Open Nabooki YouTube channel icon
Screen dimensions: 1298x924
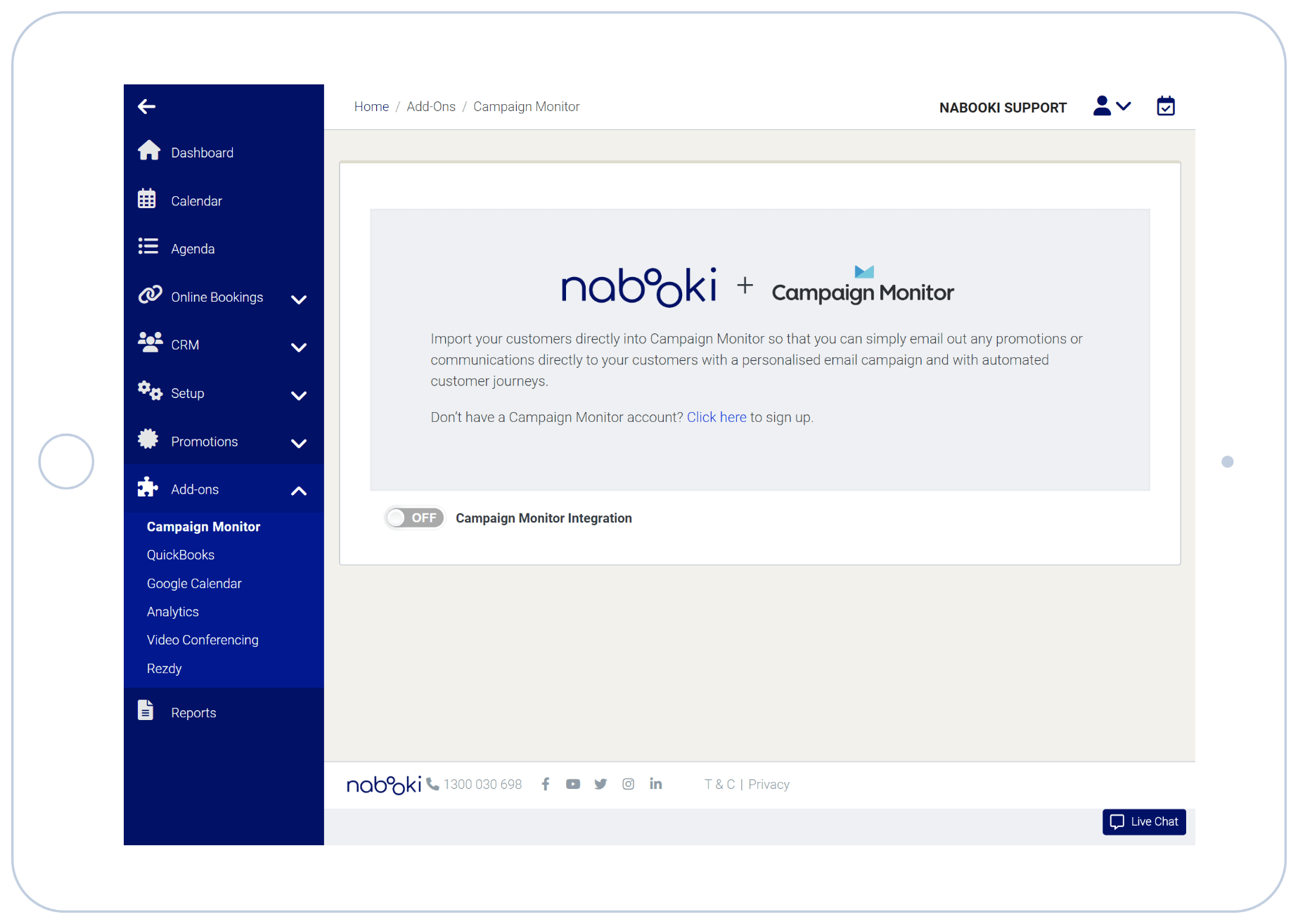[572, 784]
